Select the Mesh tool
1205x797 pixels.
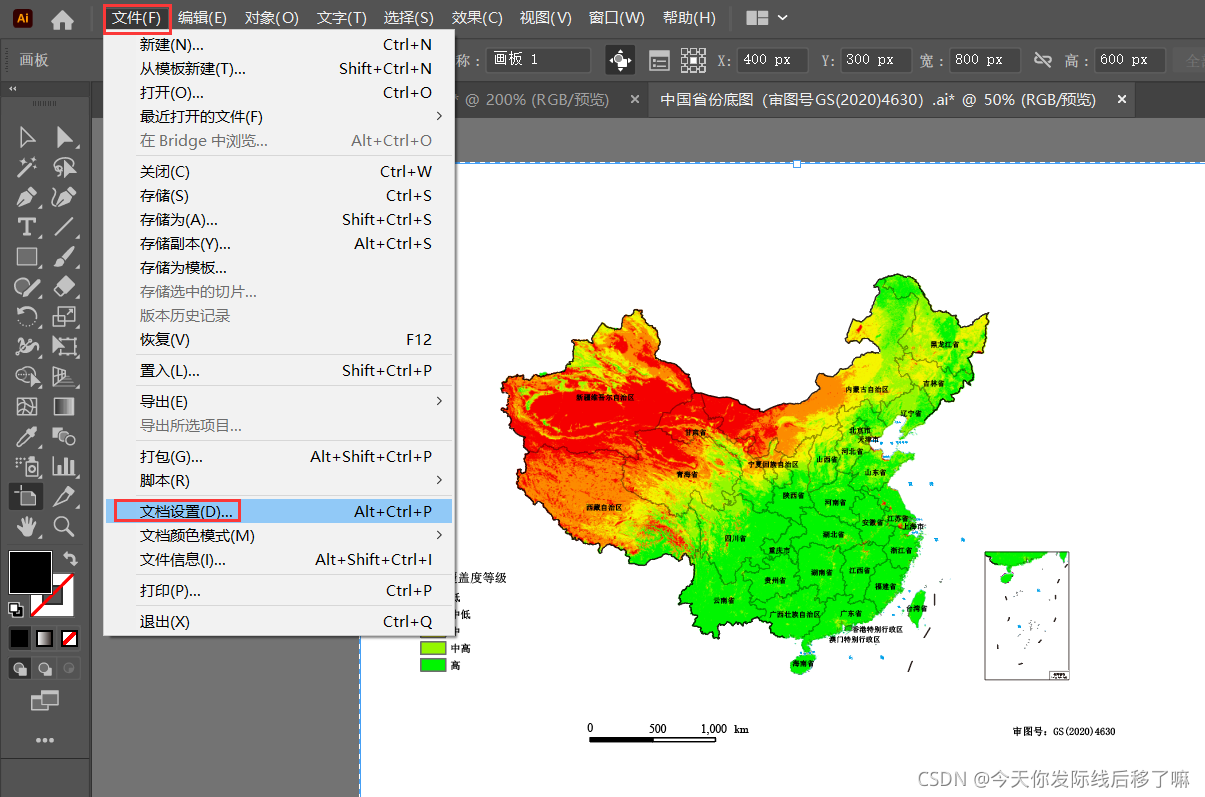pyautogui.click(x=27, y=407)
